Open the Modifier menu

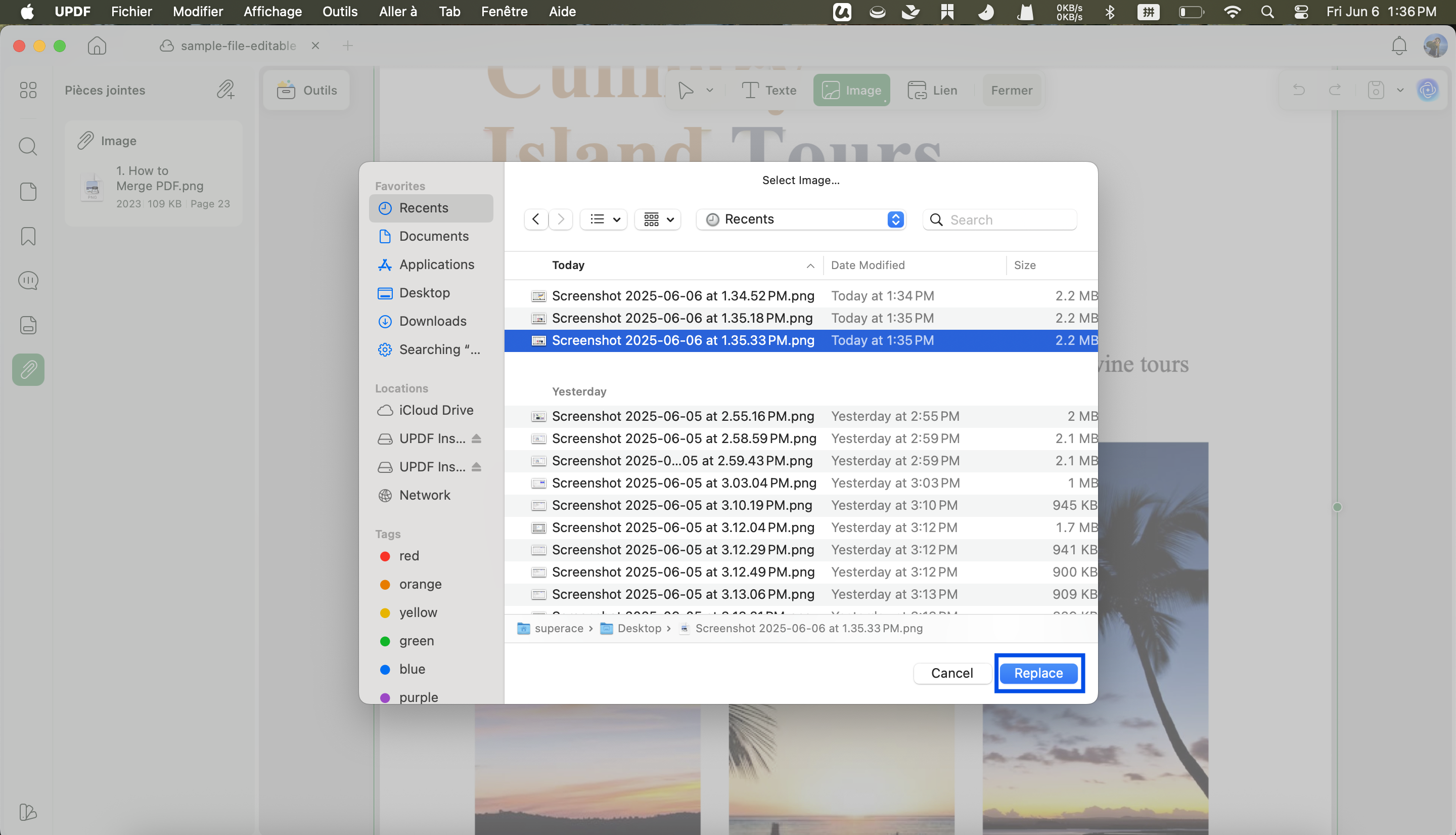[x=198, y=12]
